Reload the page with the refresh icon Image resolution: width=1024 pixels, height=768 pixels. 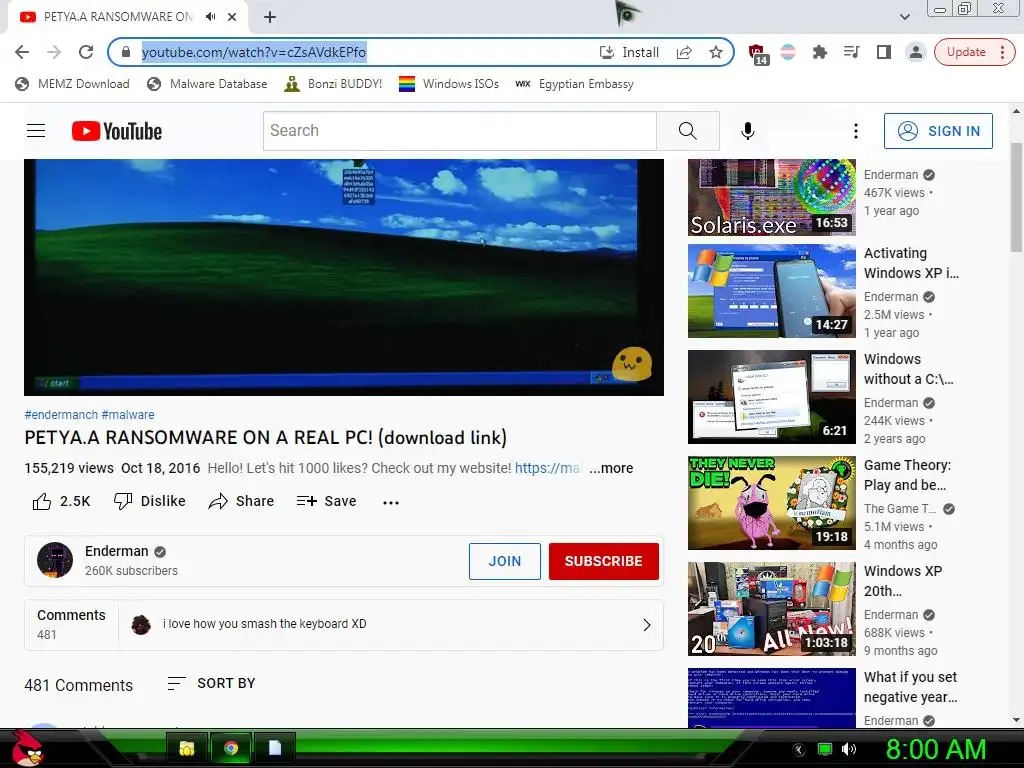click(x=86, y=52)
